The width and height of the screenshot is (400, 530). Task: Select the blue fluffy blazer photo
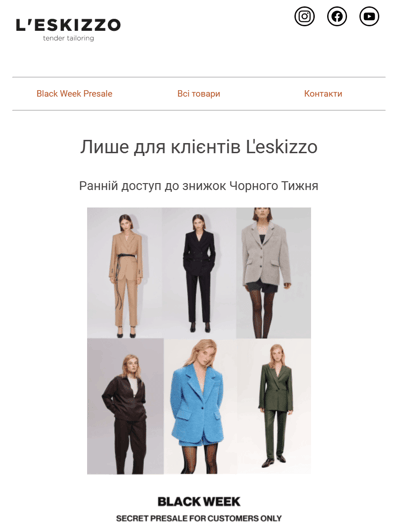[200, 406]
